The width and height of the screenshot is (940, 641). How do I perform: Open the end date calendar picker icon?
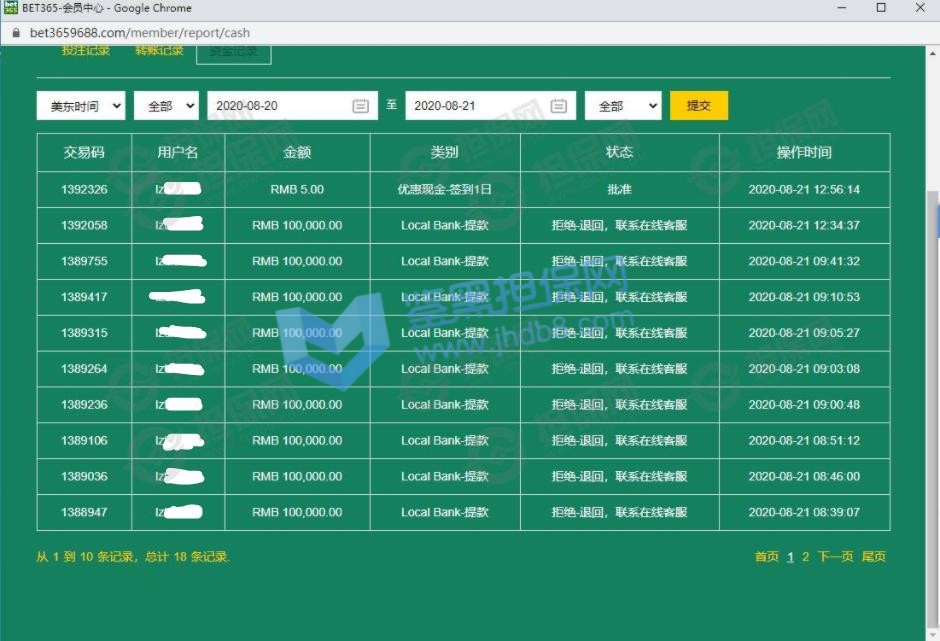pos(559,106)
